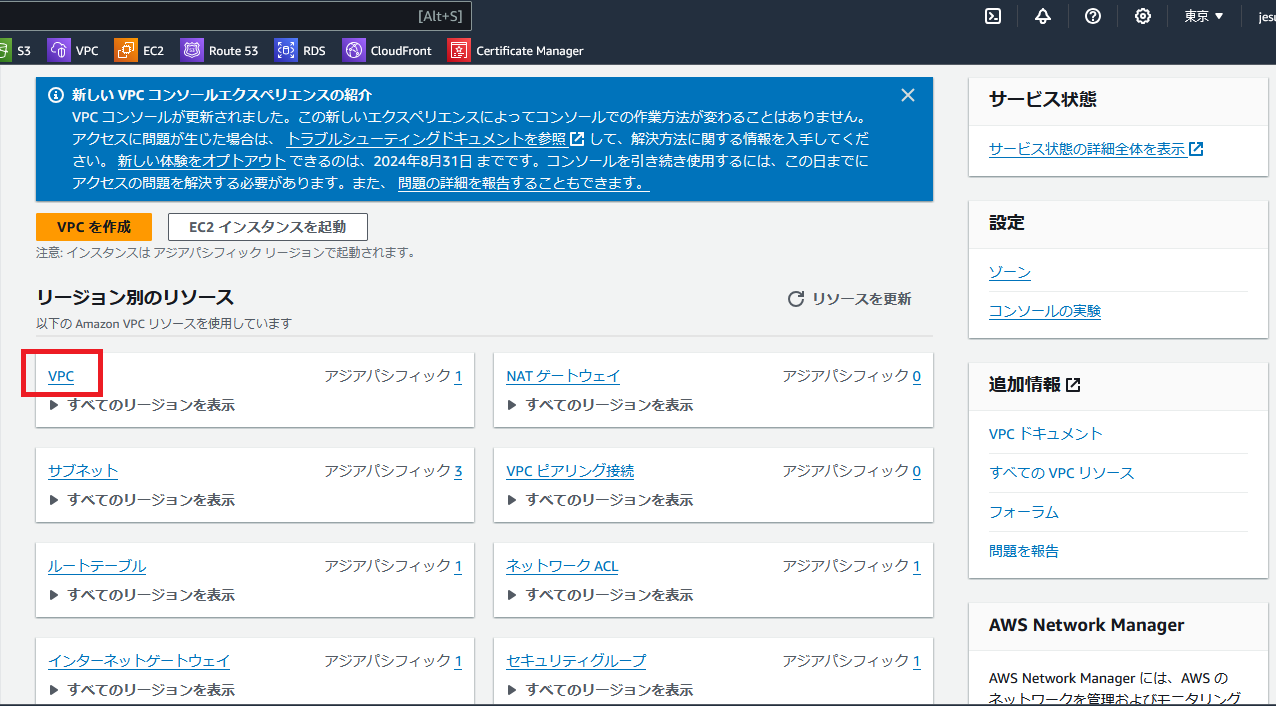Open the EC2 shortcut icon

point(126,50)
